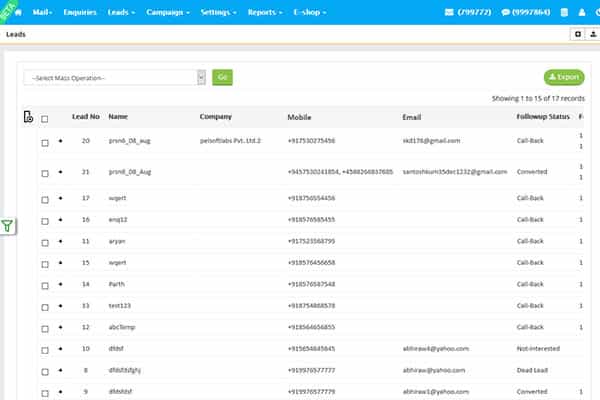600x400 pixels.
Task: Click the column settings icon beside header checkbox
Action: pos(28,118)
